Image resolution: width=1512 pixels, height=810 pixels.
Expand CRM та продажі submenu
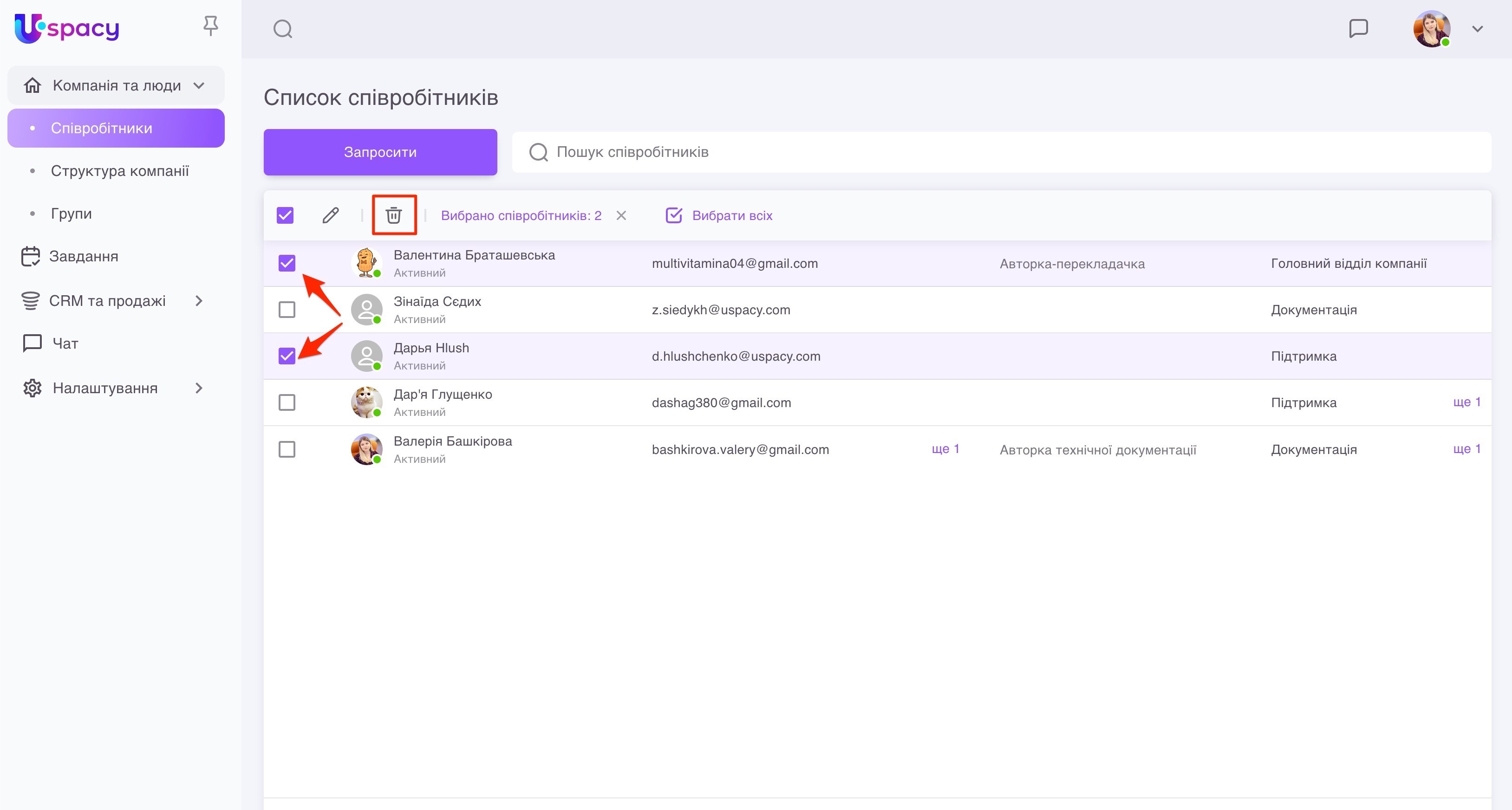[x=199, y=301]
